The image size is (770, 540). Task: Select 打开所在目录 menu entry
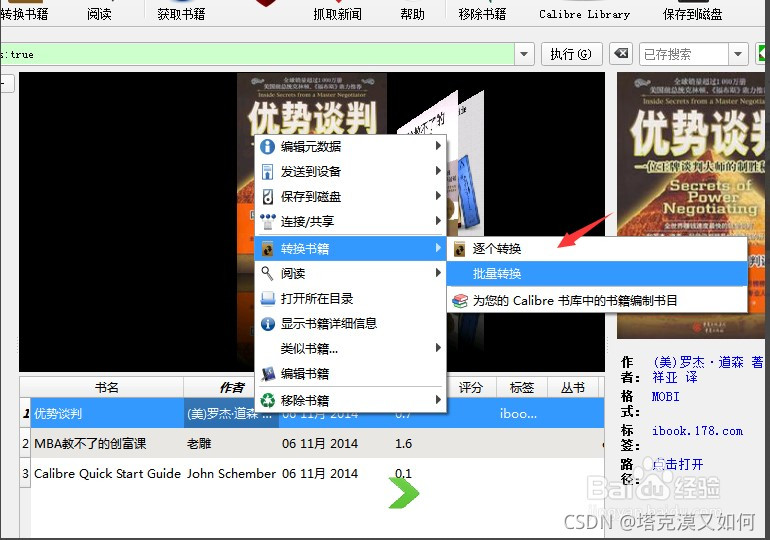pos(350,298)
